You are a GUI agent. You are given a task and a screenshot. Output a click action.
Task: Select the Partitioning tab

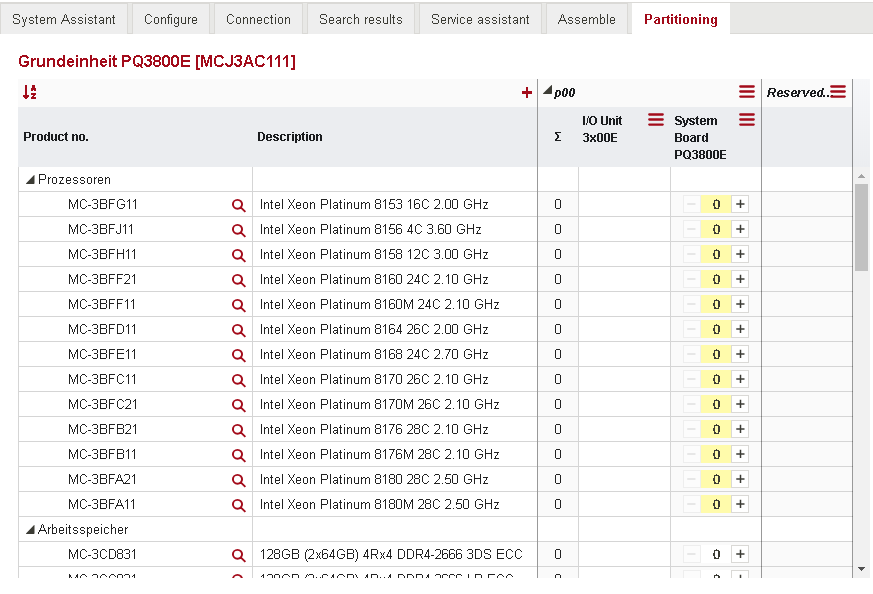[681, 19]
